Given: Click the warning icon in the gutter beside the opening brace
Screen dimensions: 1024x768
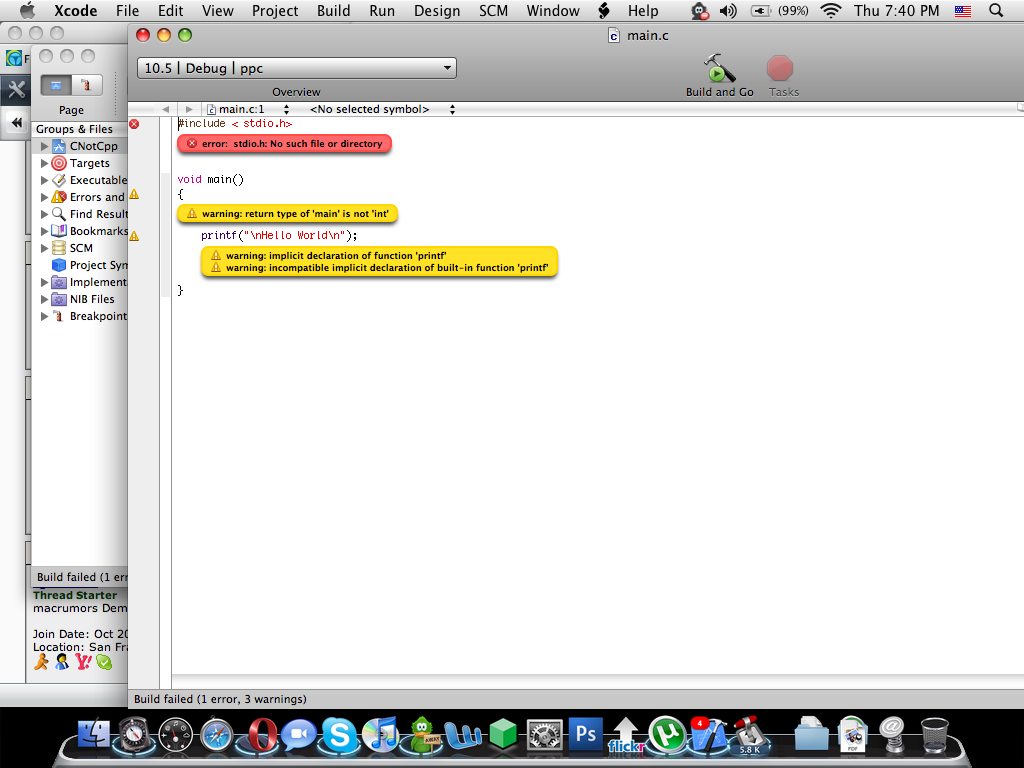Looking at the screenshot, I should (x=134, y=194).
